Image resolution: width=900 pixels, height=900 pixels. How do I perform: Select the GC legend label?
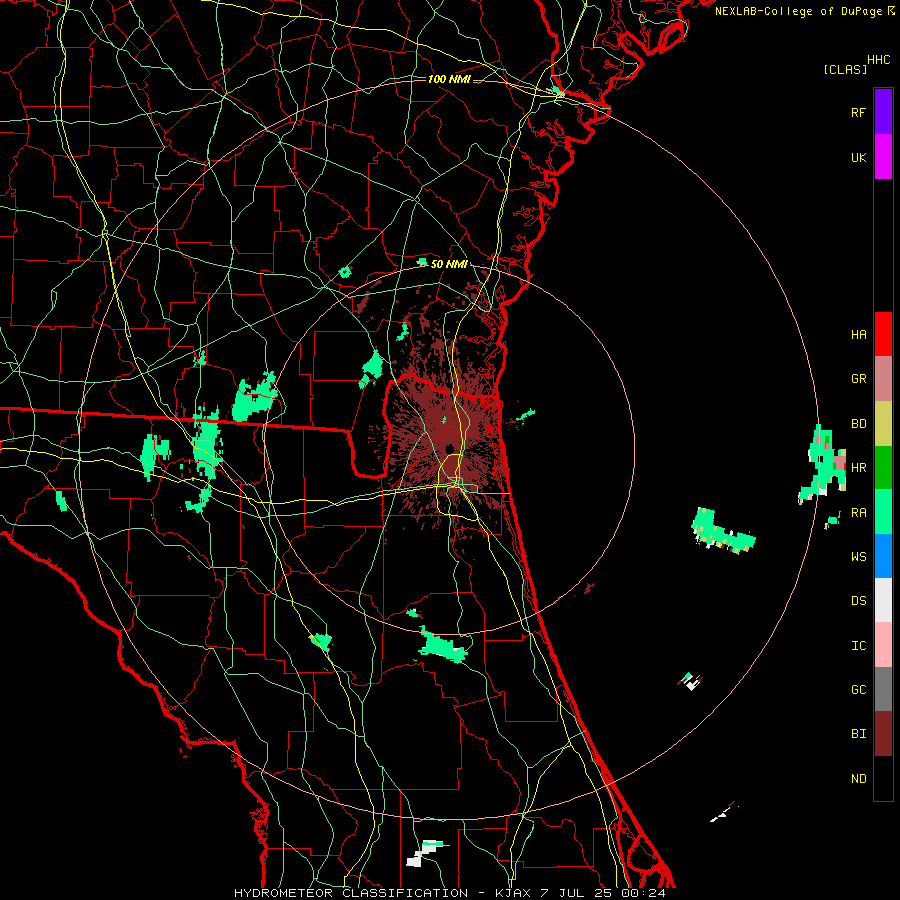858,690
